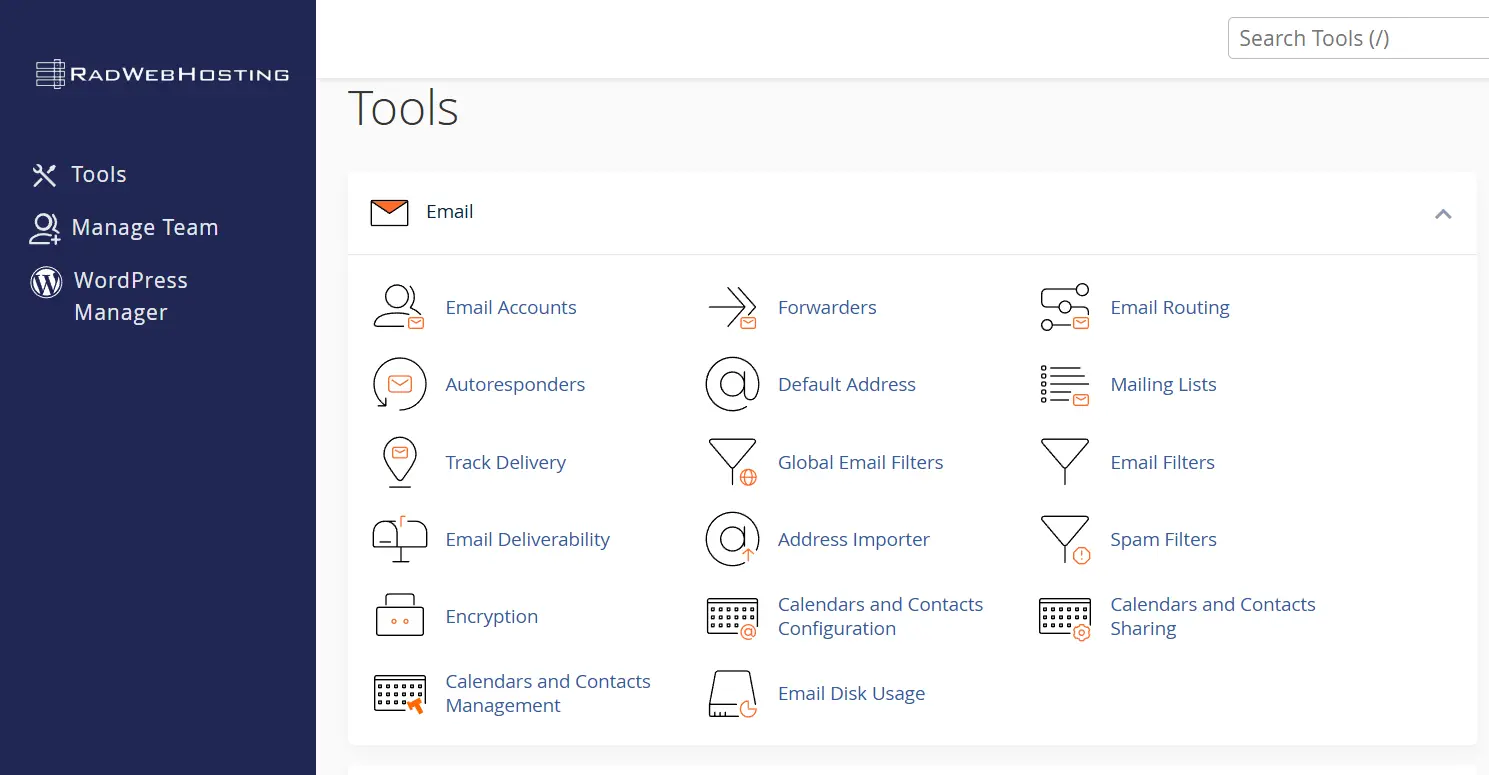This screenshot has width=1489, height=775.
Task: Open Manage Team from the sidebar
Action: tap(144, 227)
